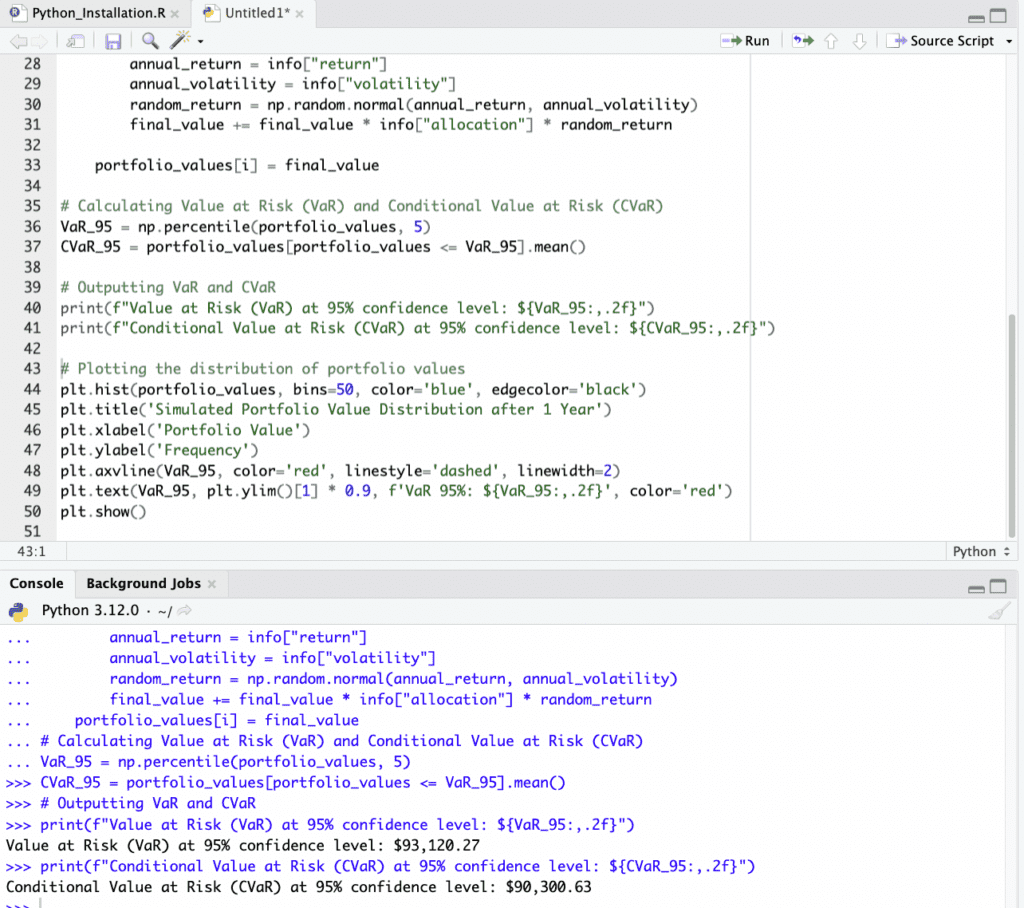Click the Save document floppy disk icon

113,41
